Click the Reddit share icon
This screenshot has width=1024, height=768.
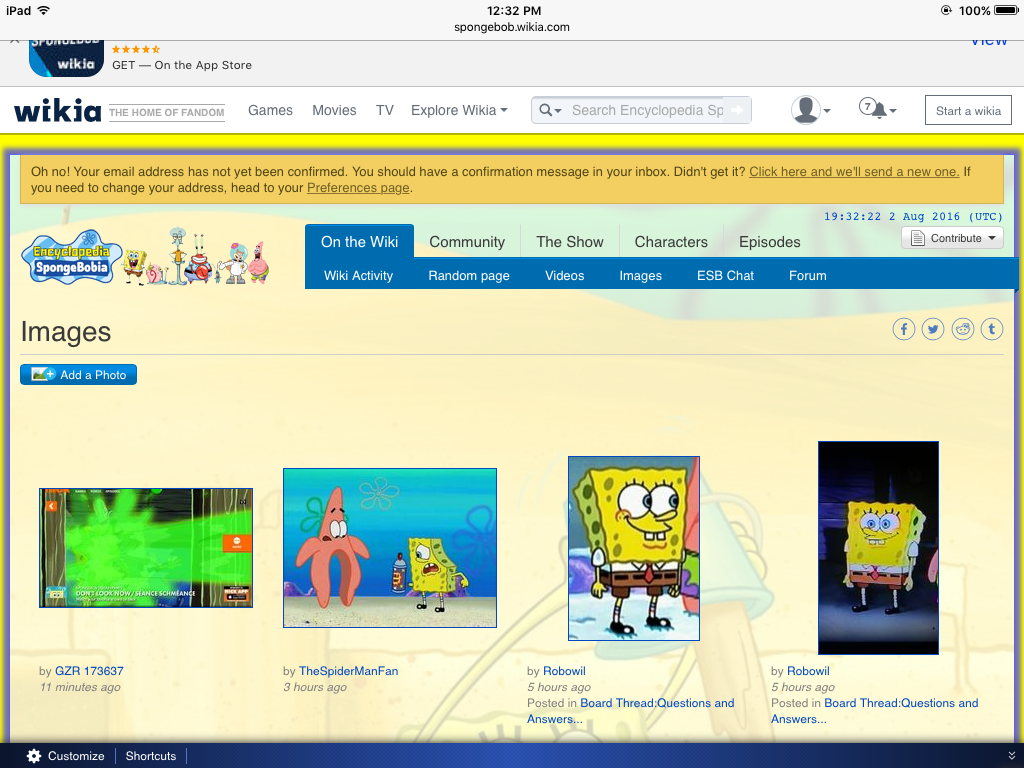pyautogui.click(x=963, y=329)
